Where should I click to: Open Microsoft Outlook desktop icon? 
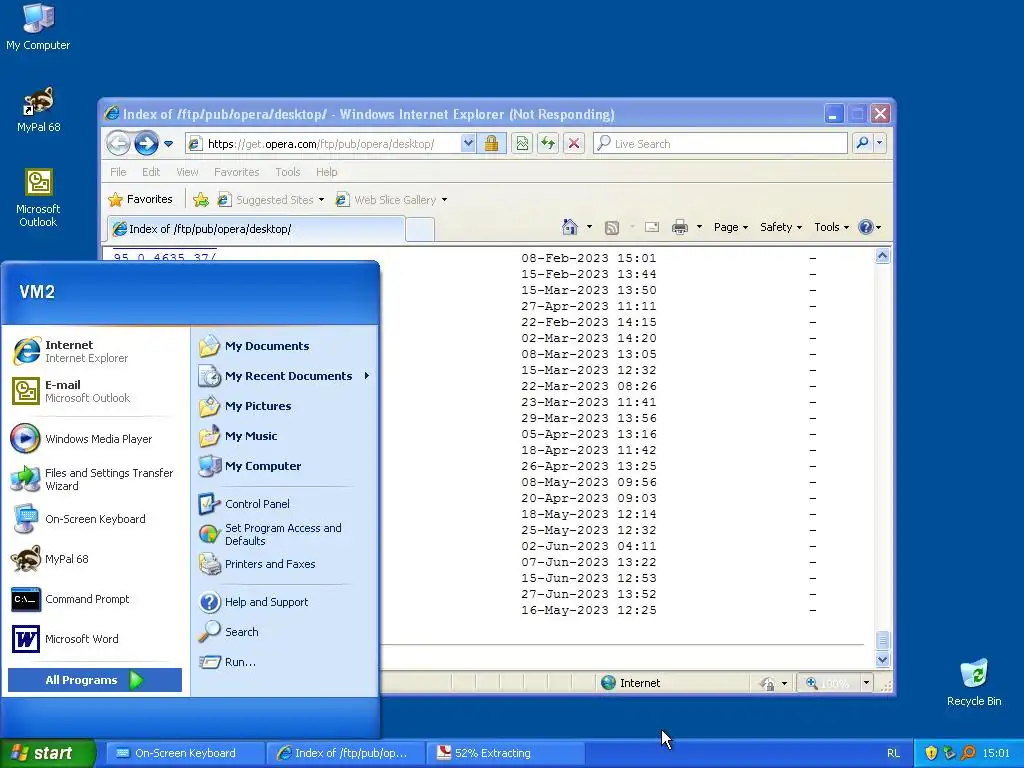[x=38, y=197]
